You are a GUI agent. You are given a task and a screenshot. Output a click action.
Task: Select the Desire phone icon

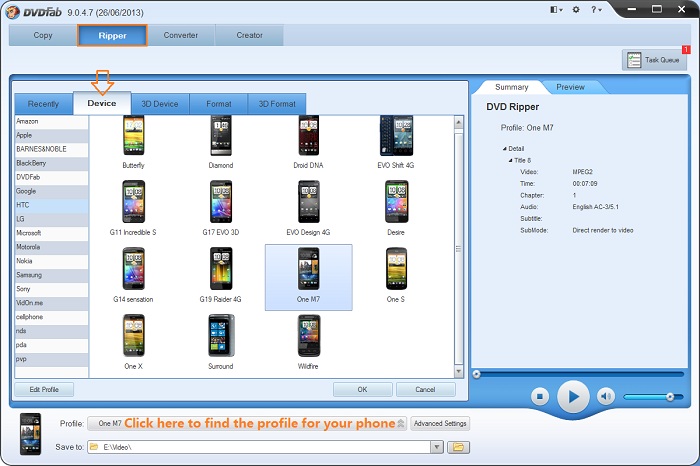coord(396,208)
